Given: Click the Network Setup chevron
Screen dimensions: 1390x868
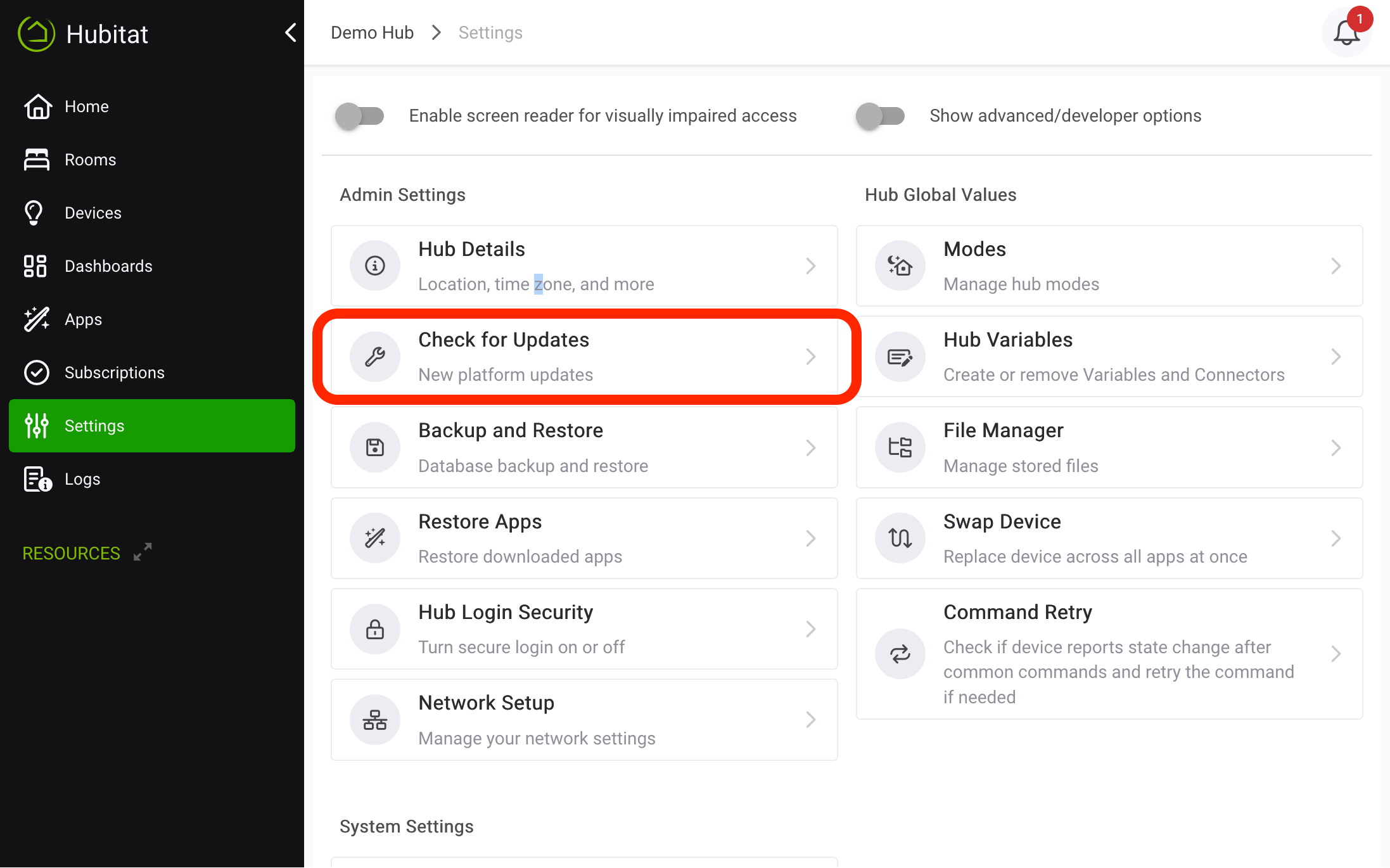Looking at the screenshot, I should pos(811,720).
